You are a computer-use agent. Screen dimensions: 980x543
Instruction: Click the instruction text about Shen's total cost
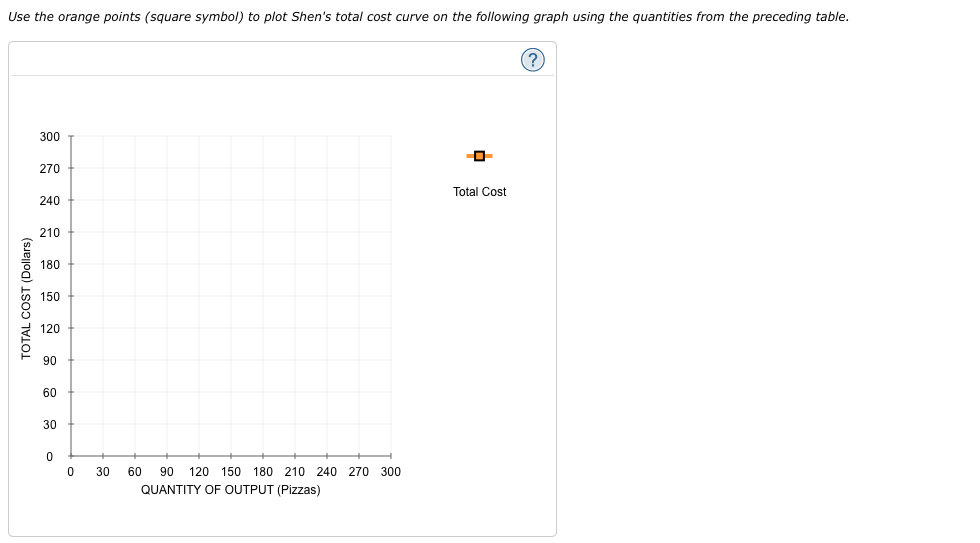[x=429, y=17]
